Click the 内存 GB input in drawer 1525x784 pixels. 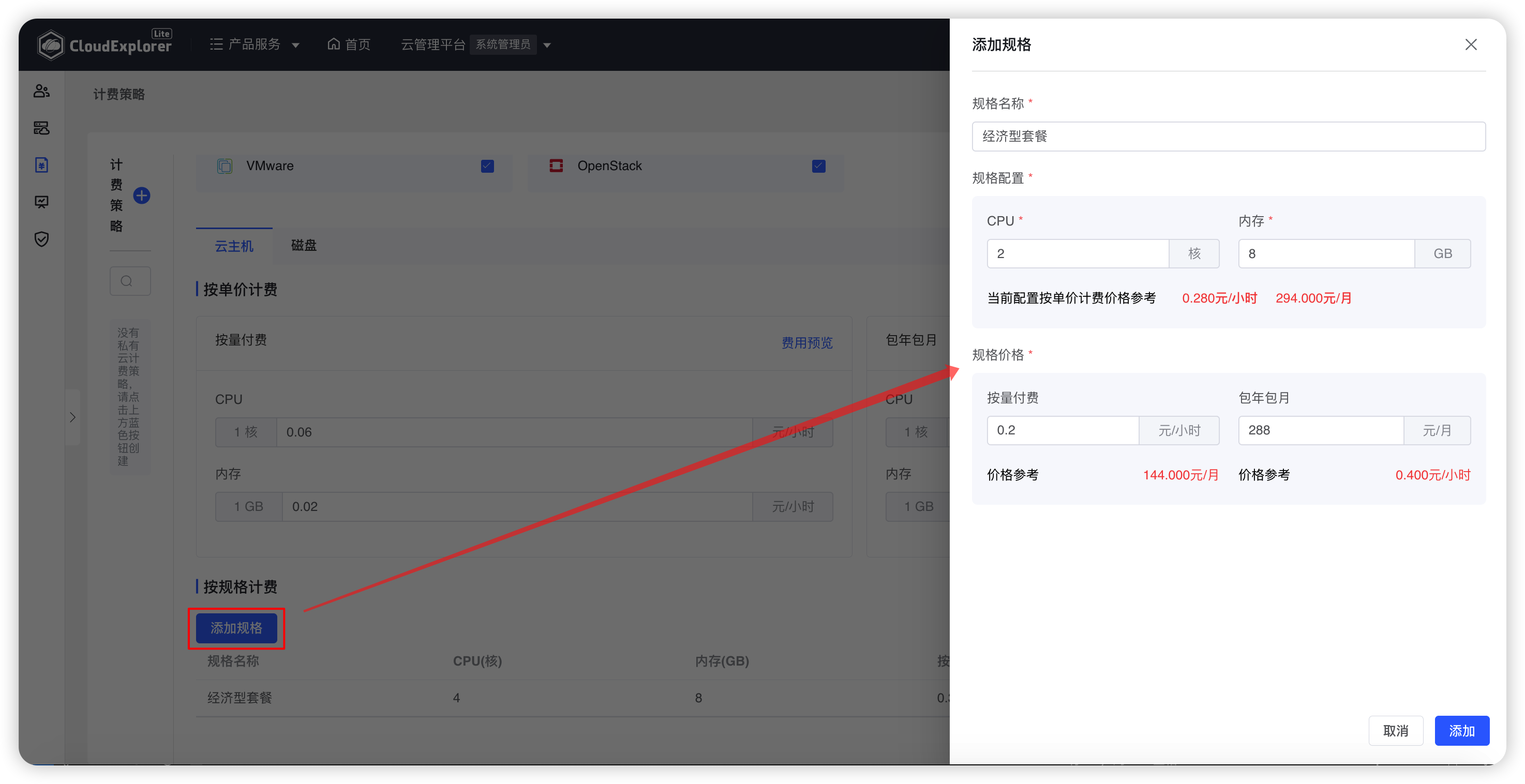[1326, 253]
